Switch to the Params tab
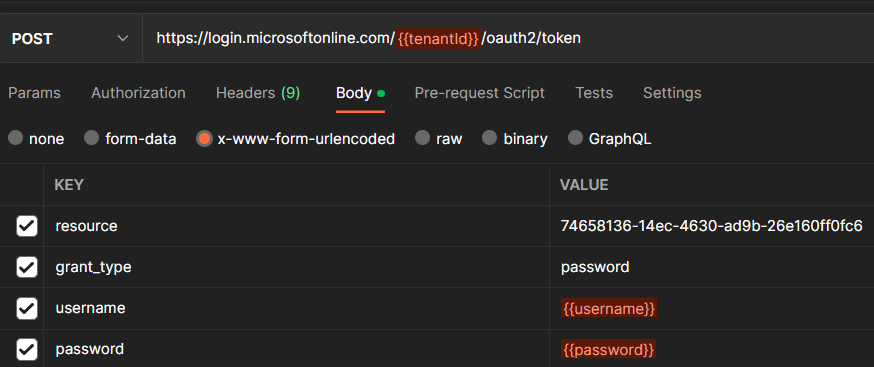The image size is (874, 367). [35, 93]
